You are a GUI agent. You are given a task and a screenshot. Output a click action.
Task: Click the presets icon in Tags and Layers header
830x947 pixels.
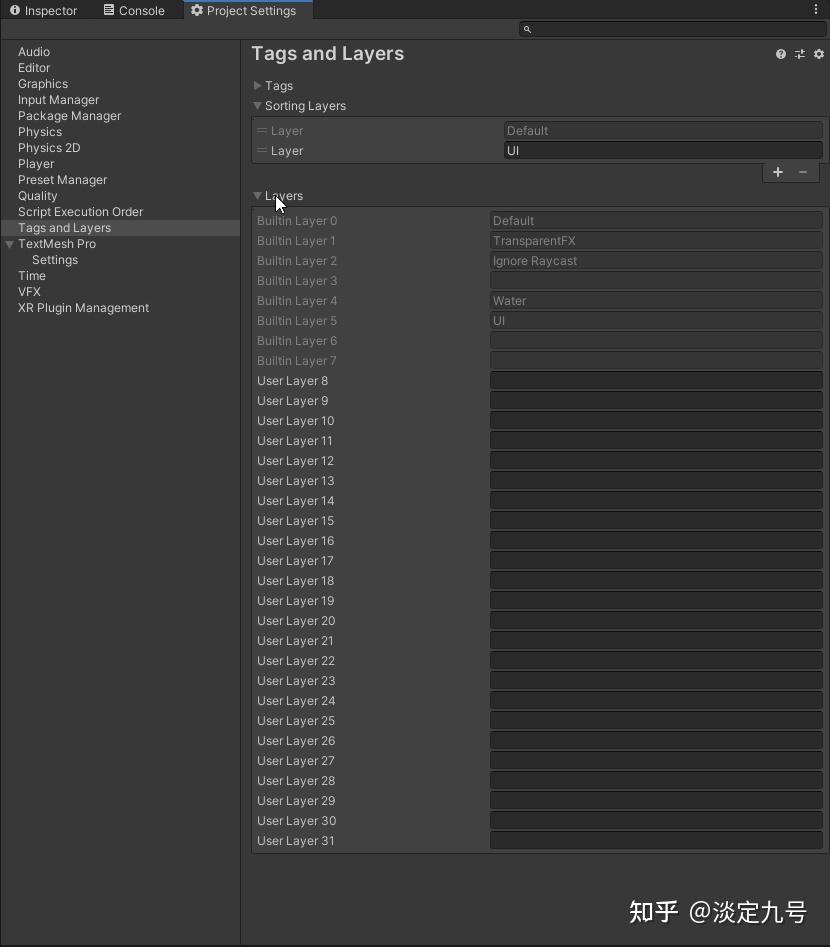pos(800,54)
